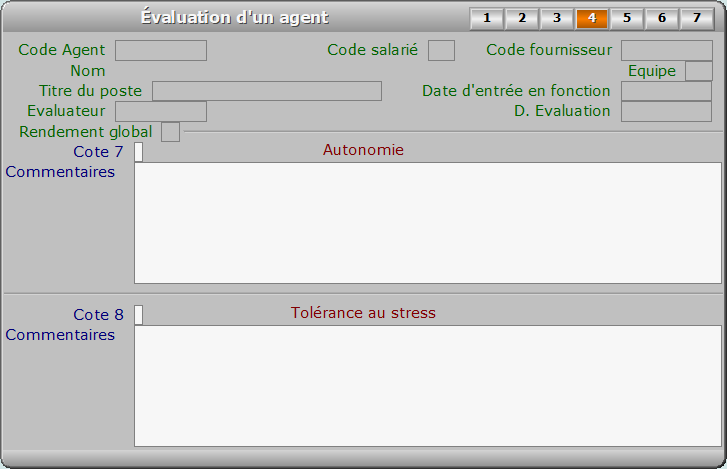727x469 pixels.
Task: Click the Tolérance au stress heading
Action: click(363, 313)
